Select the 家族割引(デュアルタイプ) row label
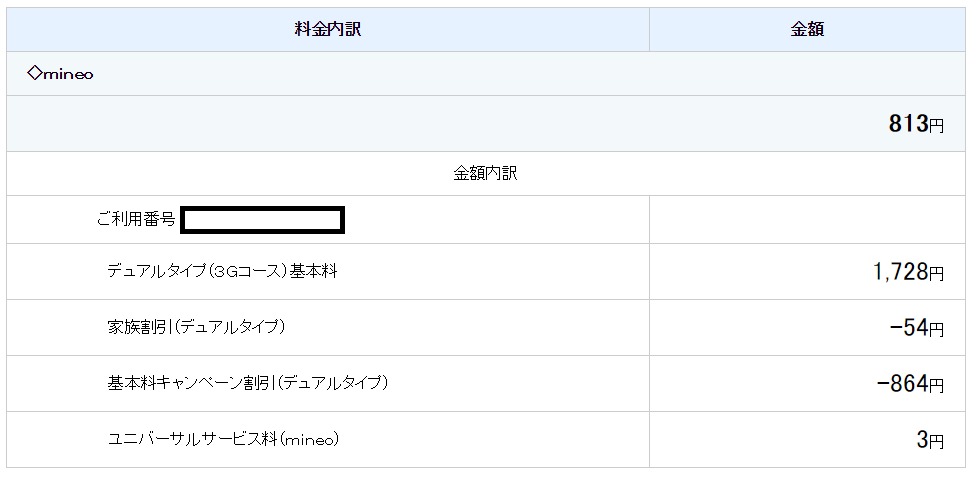 coord(196,327)
